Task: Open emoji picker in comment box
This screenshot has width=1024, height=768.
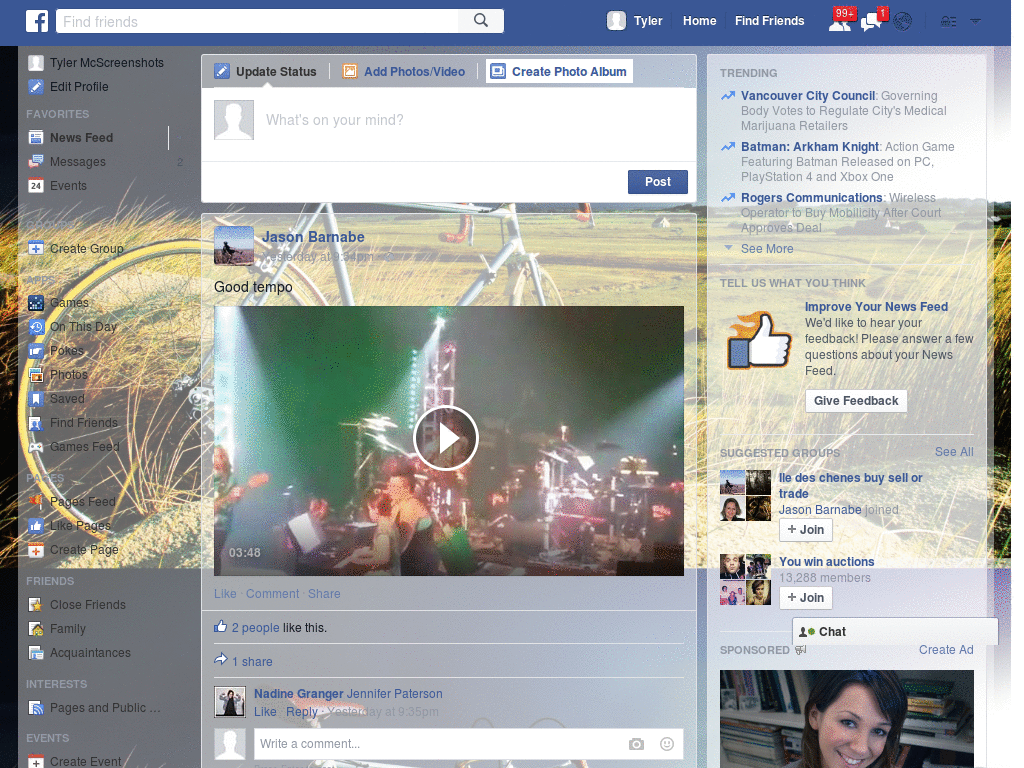Action: (667, 744)
